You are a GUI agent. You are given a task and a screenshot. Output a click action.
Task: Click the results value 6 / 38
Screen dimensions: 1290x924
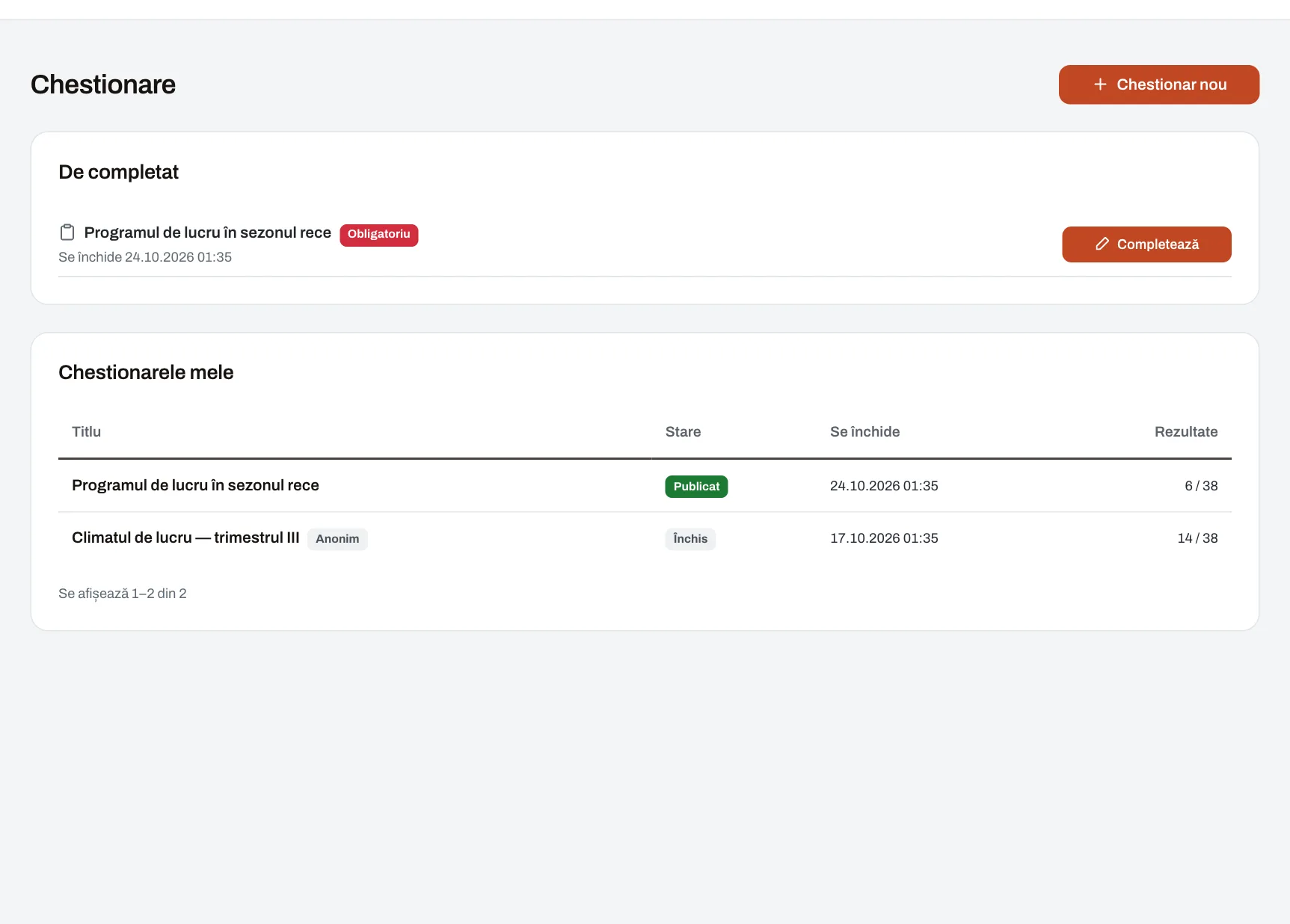tap(1201, 486)
